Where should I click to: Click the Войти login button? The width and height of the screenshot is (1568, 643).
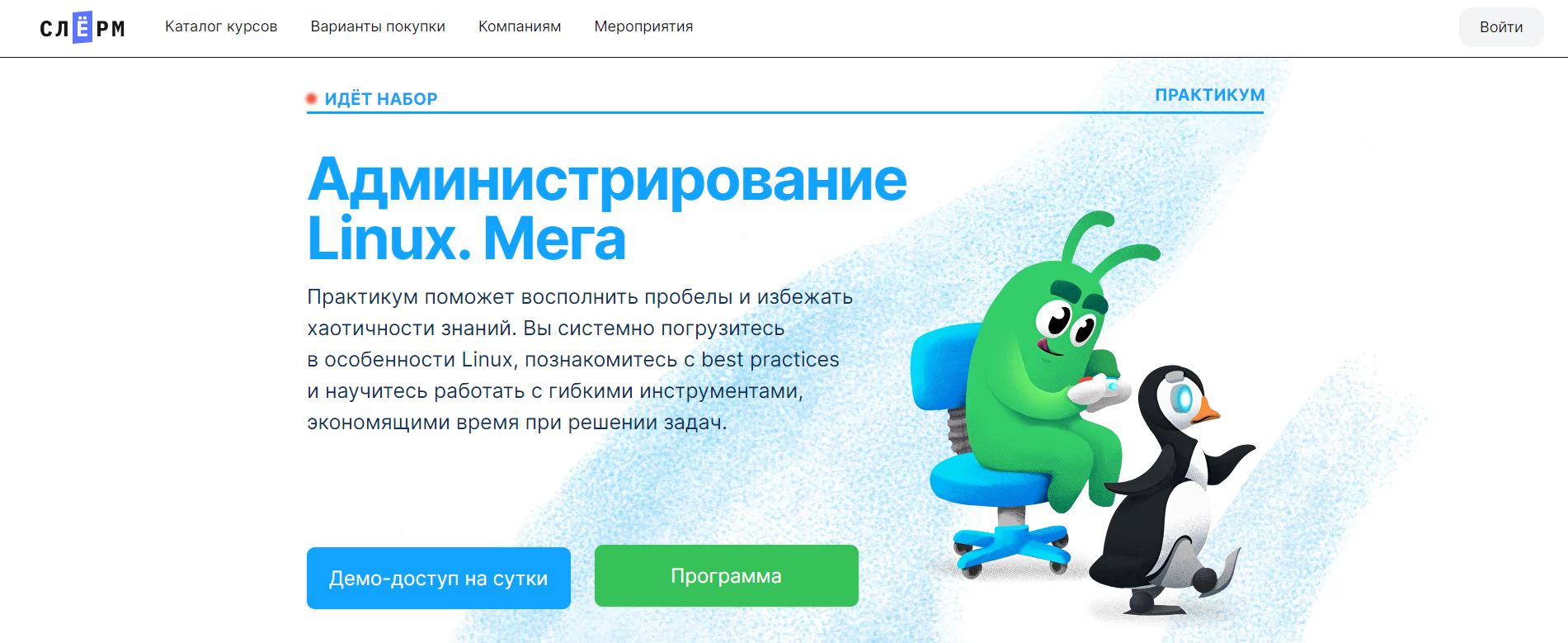(1501, 27)
